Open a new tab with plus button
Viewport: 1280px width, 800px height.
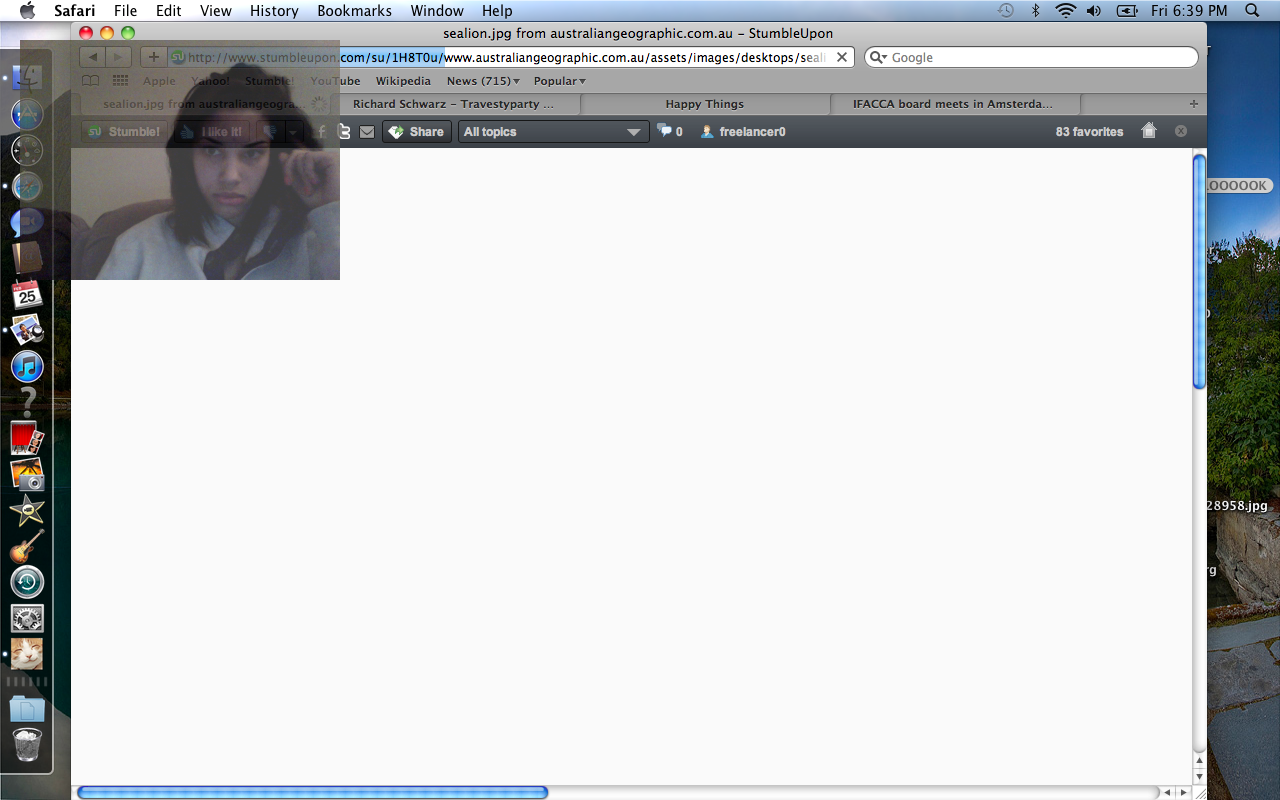pos(1193,104)
